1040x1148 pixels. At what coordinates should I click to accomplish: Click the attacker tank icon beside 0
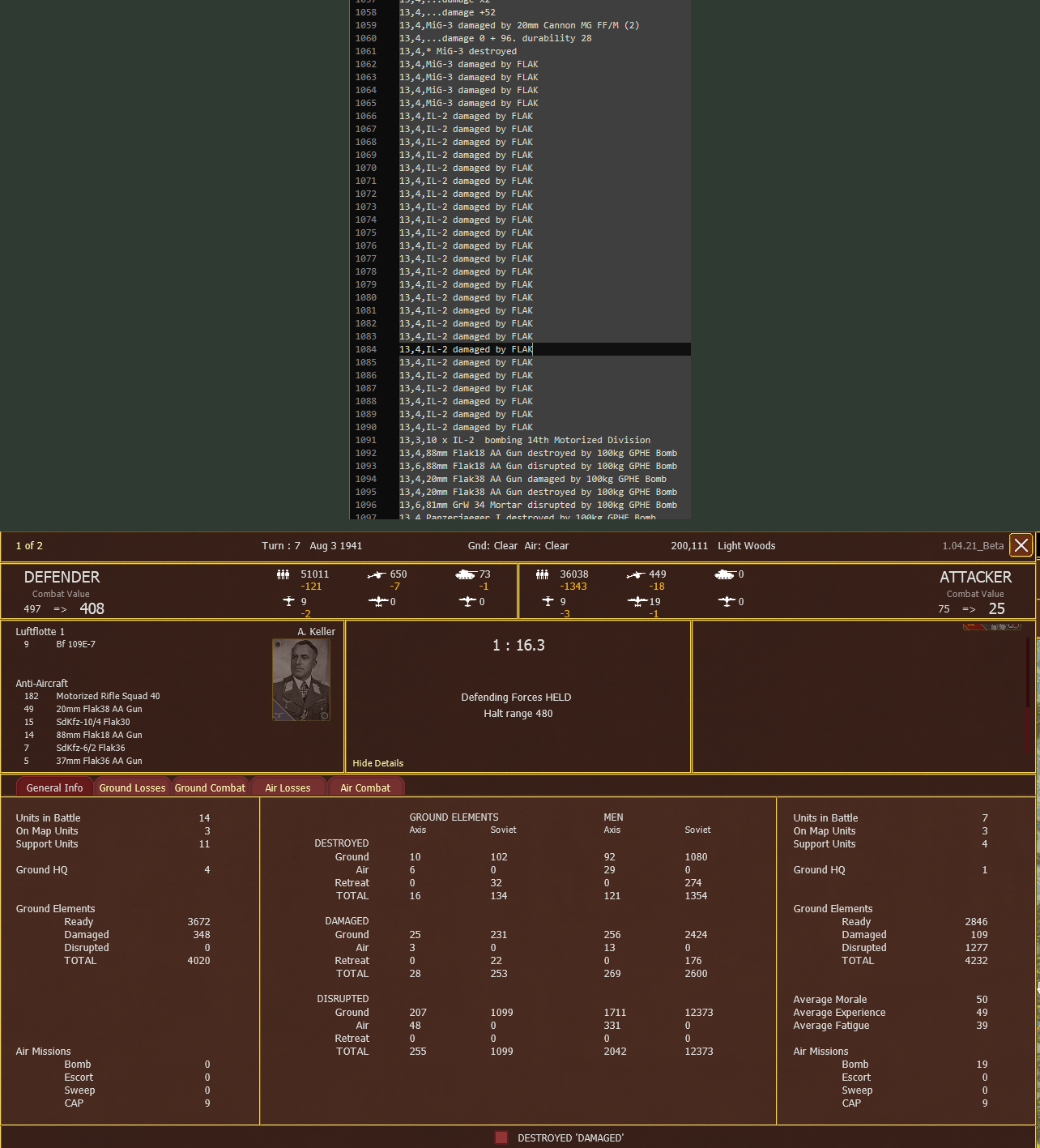[x=725, y=574]
